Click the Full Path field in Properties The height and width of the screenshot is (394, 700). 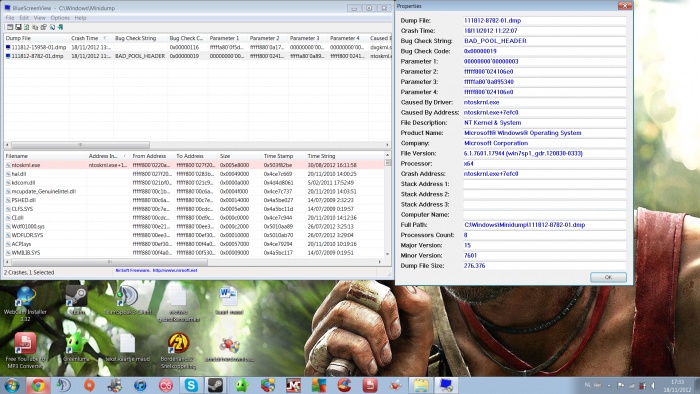click(544, 225)
